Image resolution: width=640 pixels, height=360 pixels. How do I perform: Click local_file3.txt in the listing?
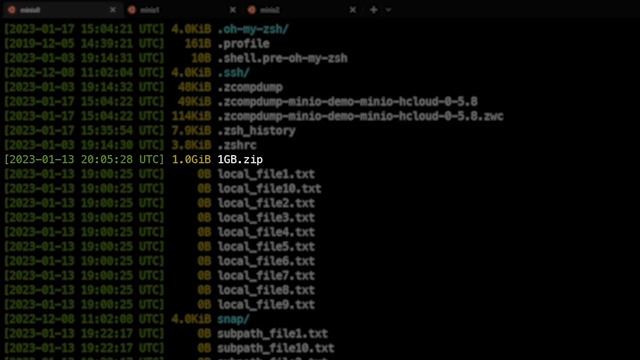(x=266, y=218)
